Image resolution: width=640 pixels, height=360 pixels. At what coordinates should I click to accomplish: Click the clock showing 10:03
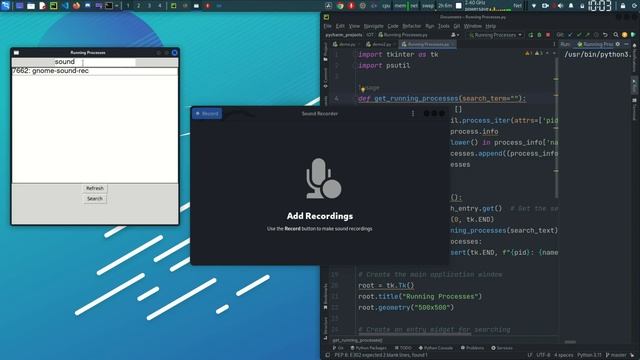click(x=600, y=6)
